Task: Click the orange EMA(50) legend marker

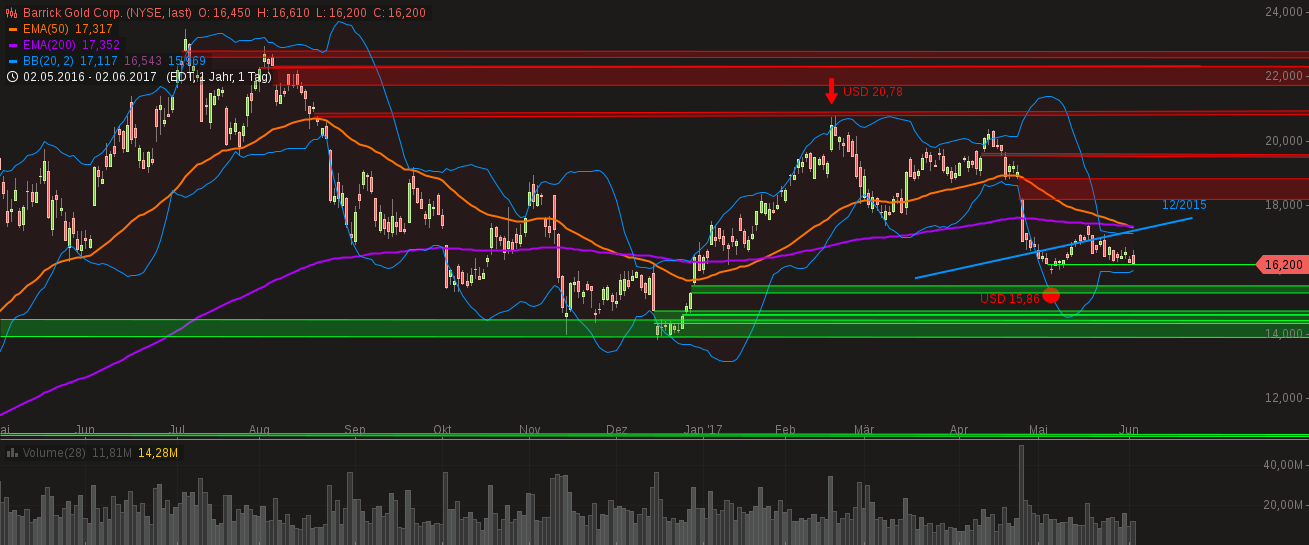Action: [x=12, y=29]
